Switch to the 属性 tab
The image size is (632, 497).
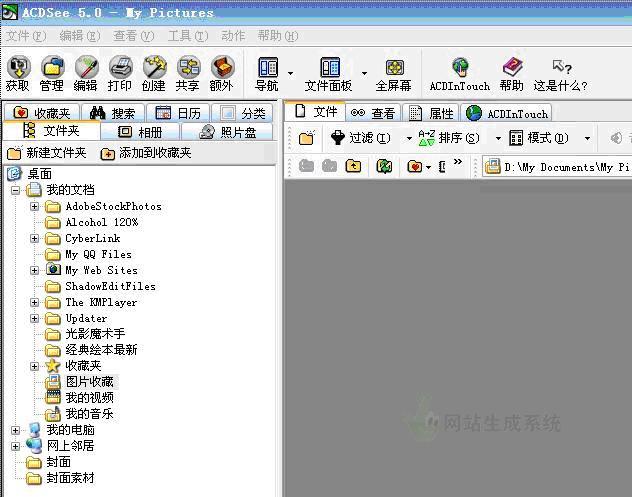(431, 113)
